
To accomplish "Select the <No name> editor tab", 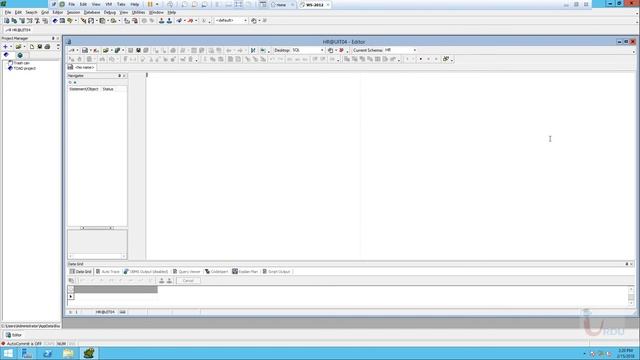I will [x=81, y=67].
